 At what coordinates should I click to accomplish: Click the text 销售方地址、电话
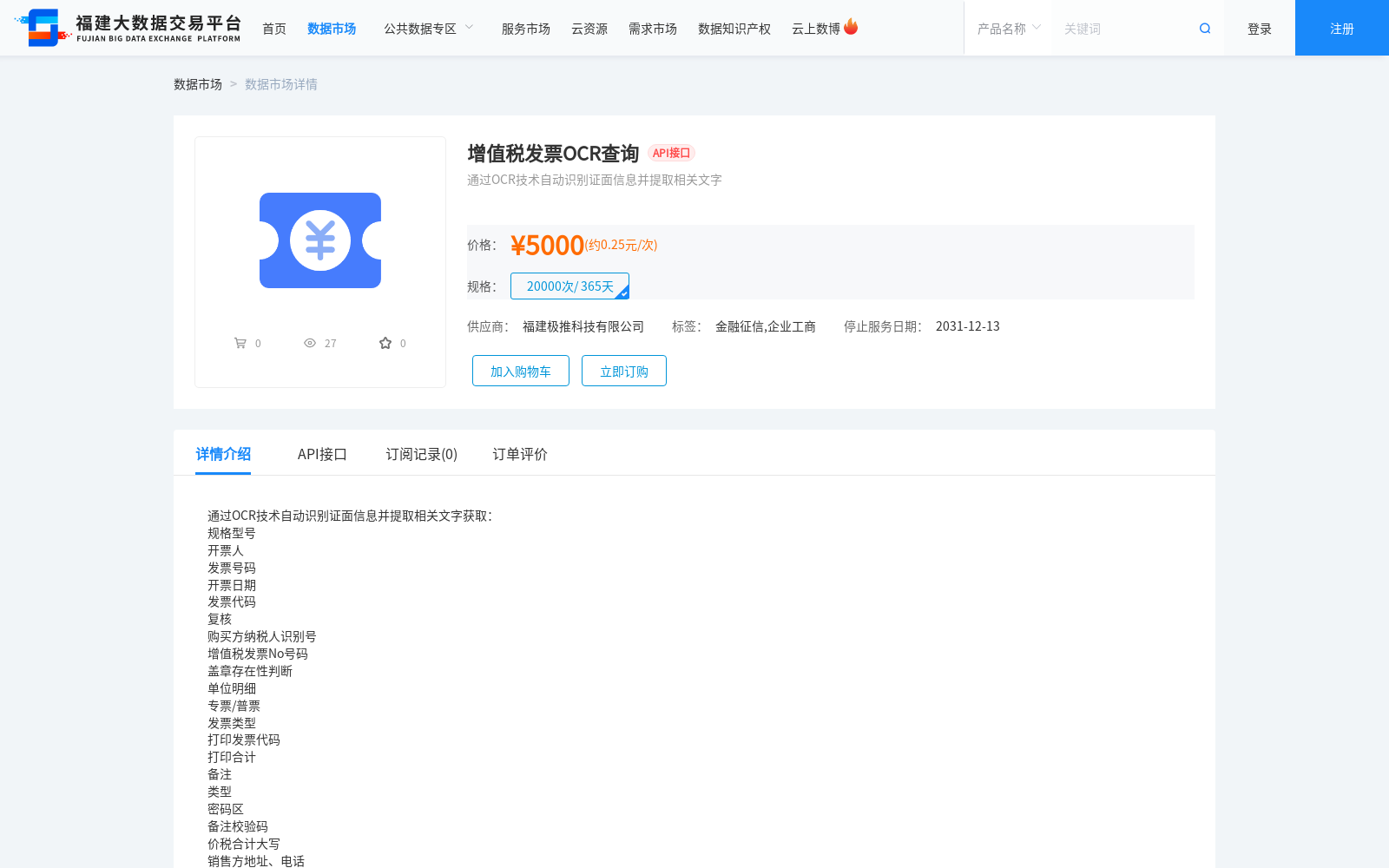(256, 860)
